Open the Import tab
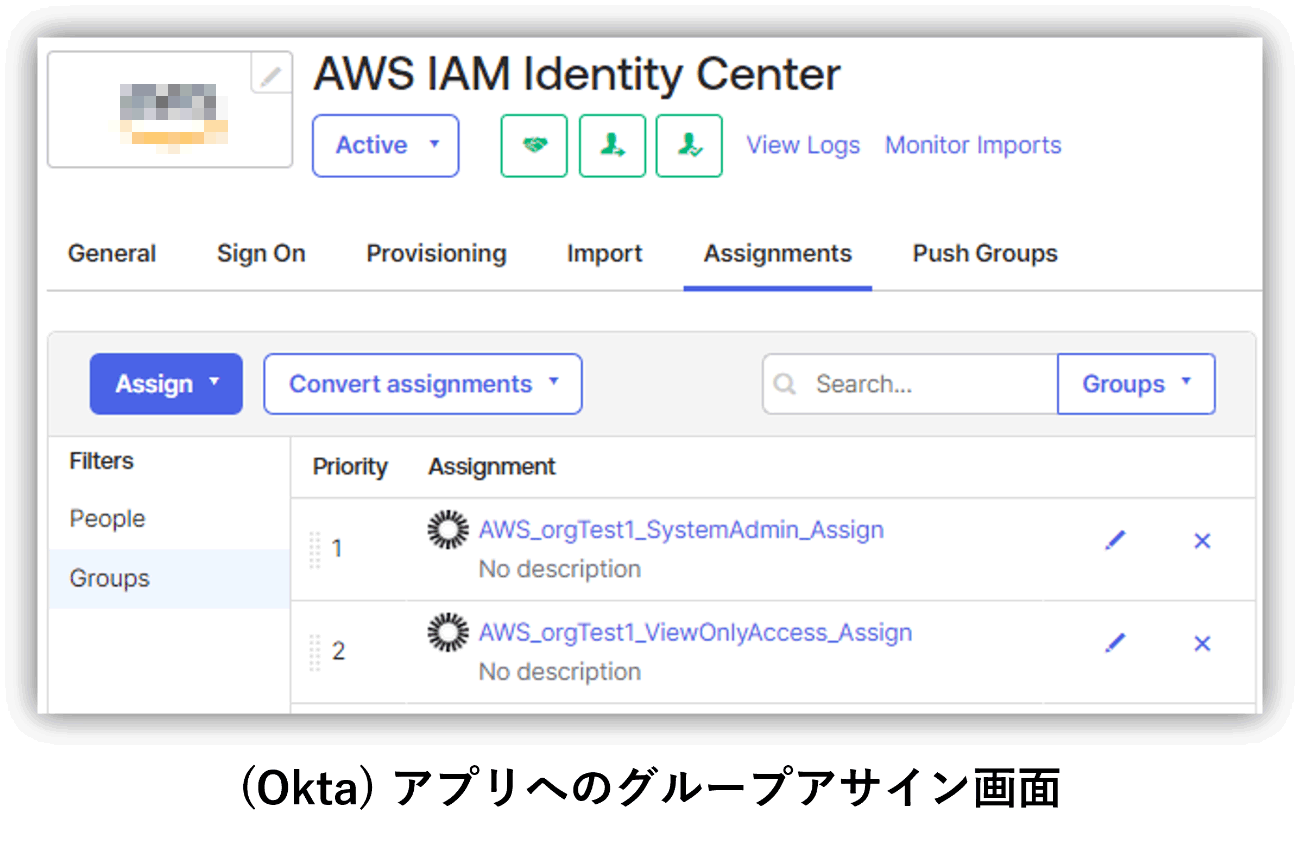1300x844 pixels. [x=604, y=254]
